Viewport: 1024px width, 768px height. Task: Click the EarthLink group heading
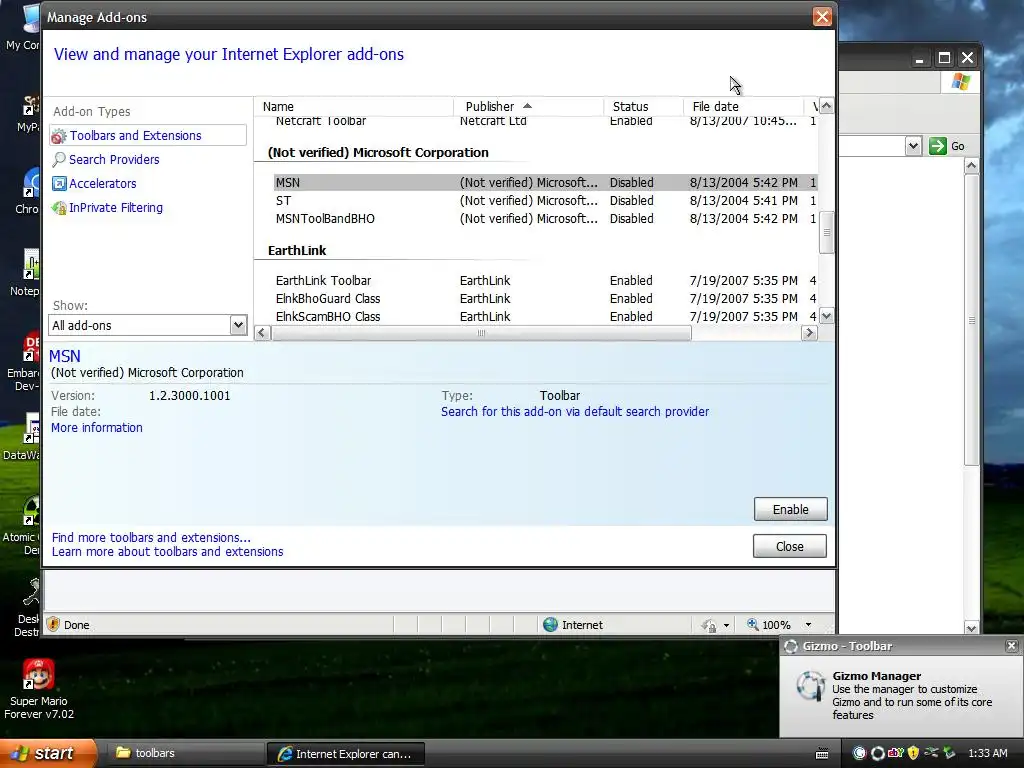point(297,250)
